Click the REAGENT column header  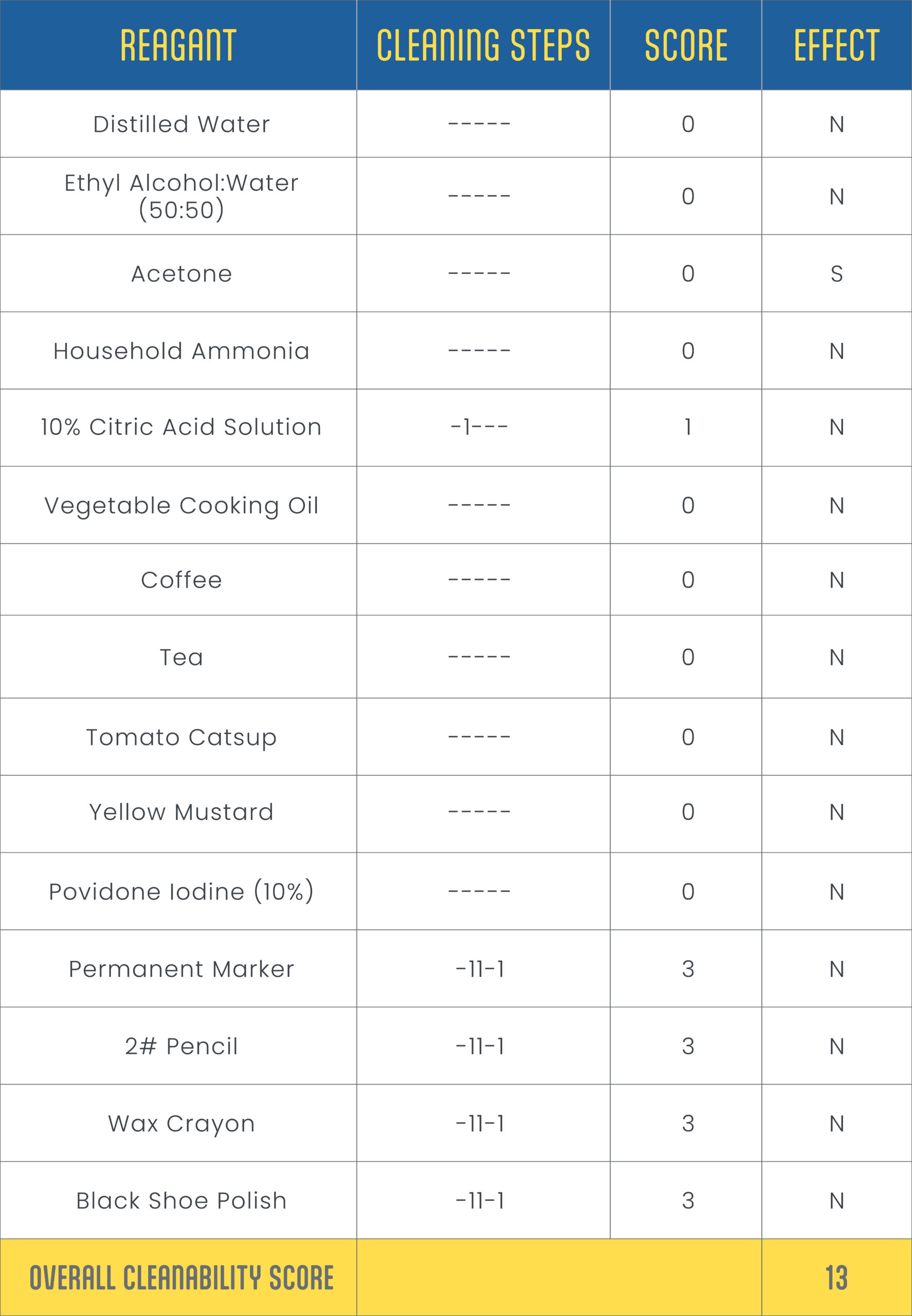178,45
